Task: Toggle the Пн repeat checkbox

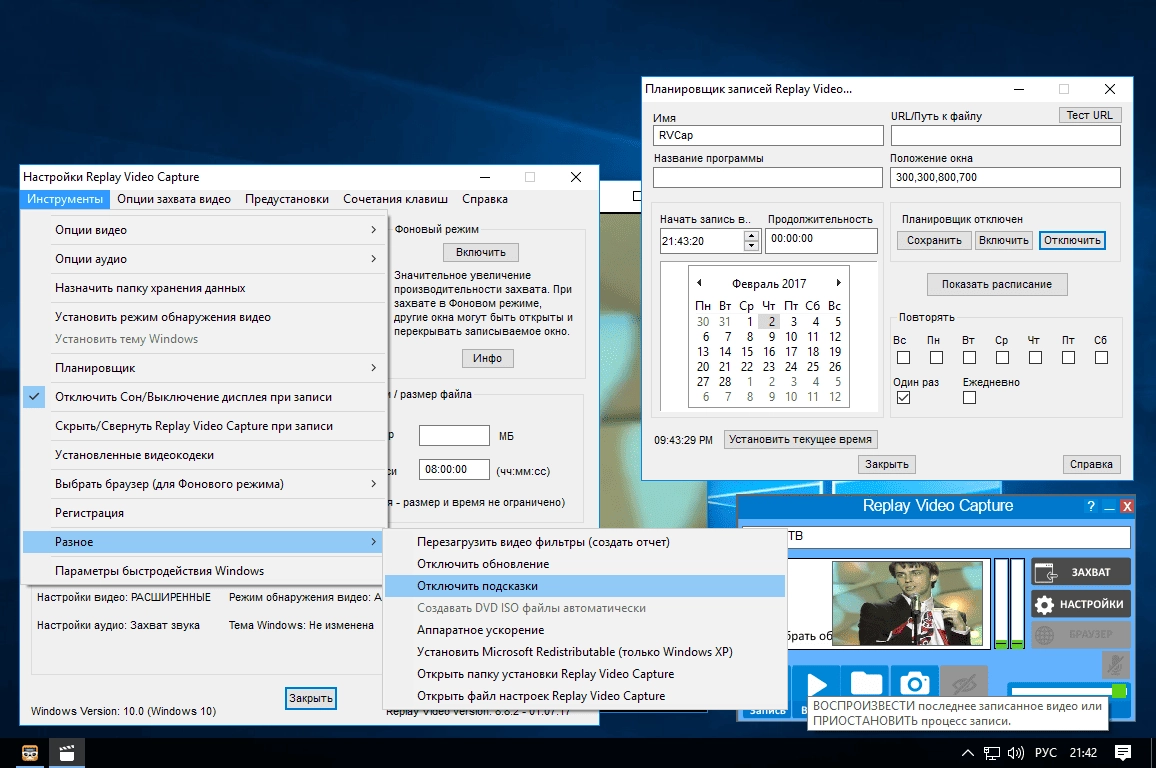Action: pos(936,357)
